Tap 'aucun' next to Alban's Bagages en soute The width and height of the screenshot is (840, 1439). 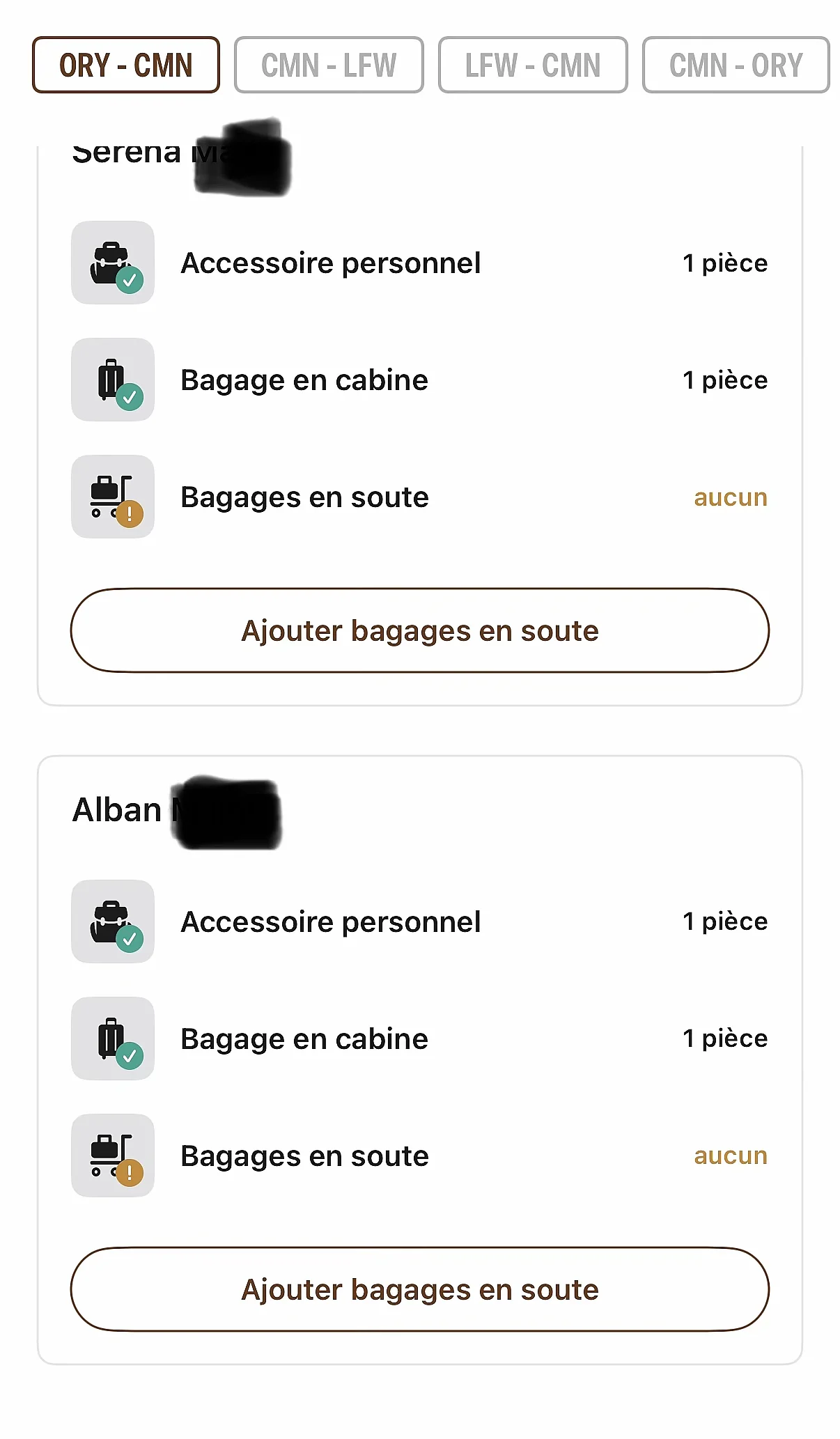(731, 1156)
